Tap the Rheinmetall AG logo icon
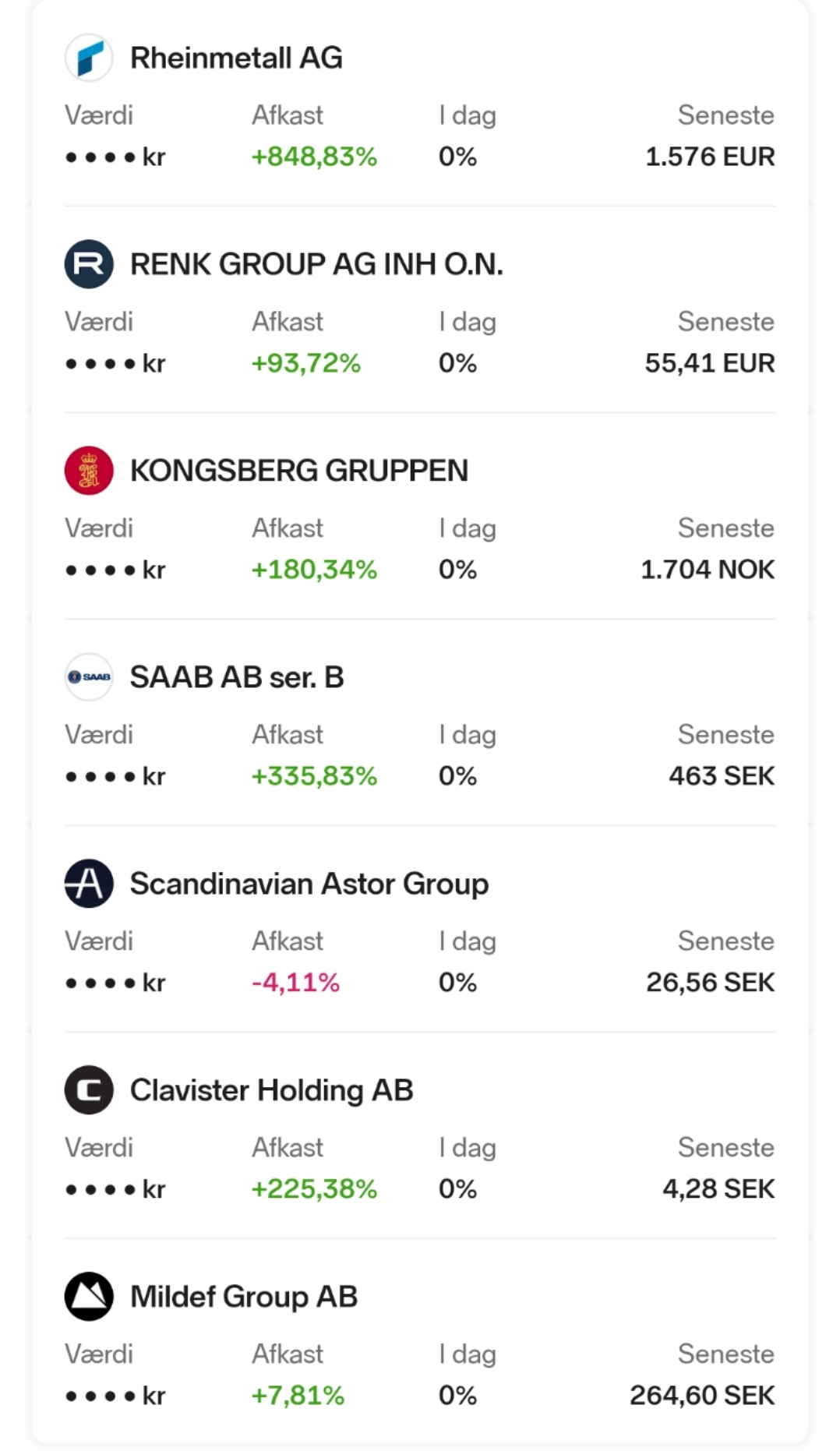The height and width of the screenshot is (1451, 840). click(x=89, y=58)
